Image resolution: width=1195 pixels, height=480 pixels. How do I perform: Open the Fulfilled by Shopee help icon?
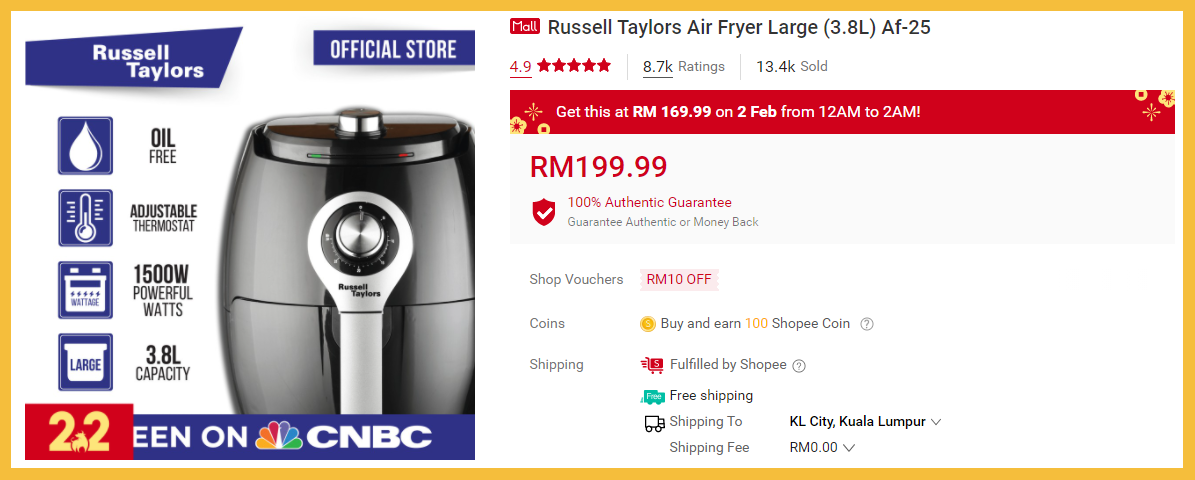pos(799,366)
